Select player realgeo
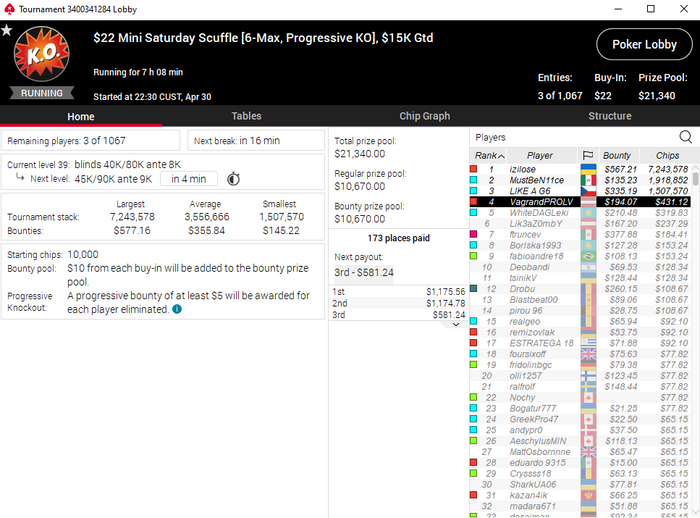Image resolution: width=700 pixels, height=518 pixels. tap(579, 322)
